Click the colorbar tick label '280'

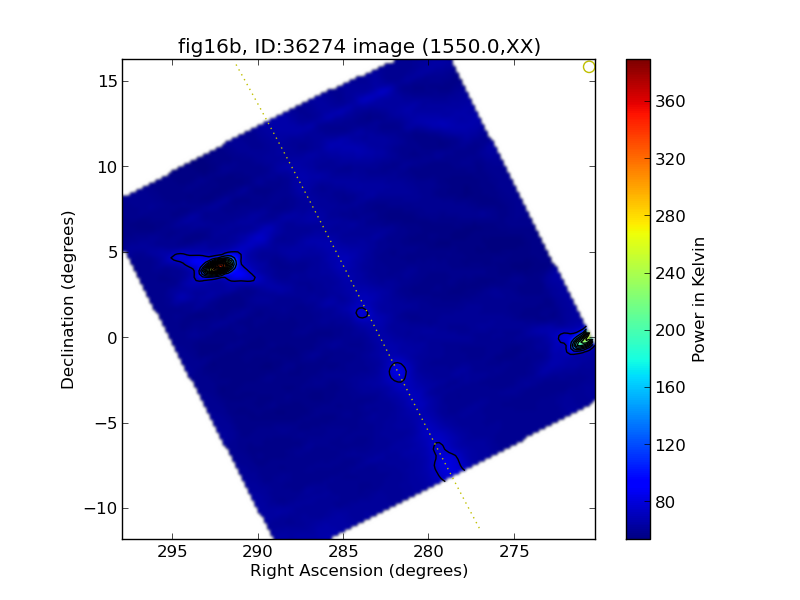point(670,216)
